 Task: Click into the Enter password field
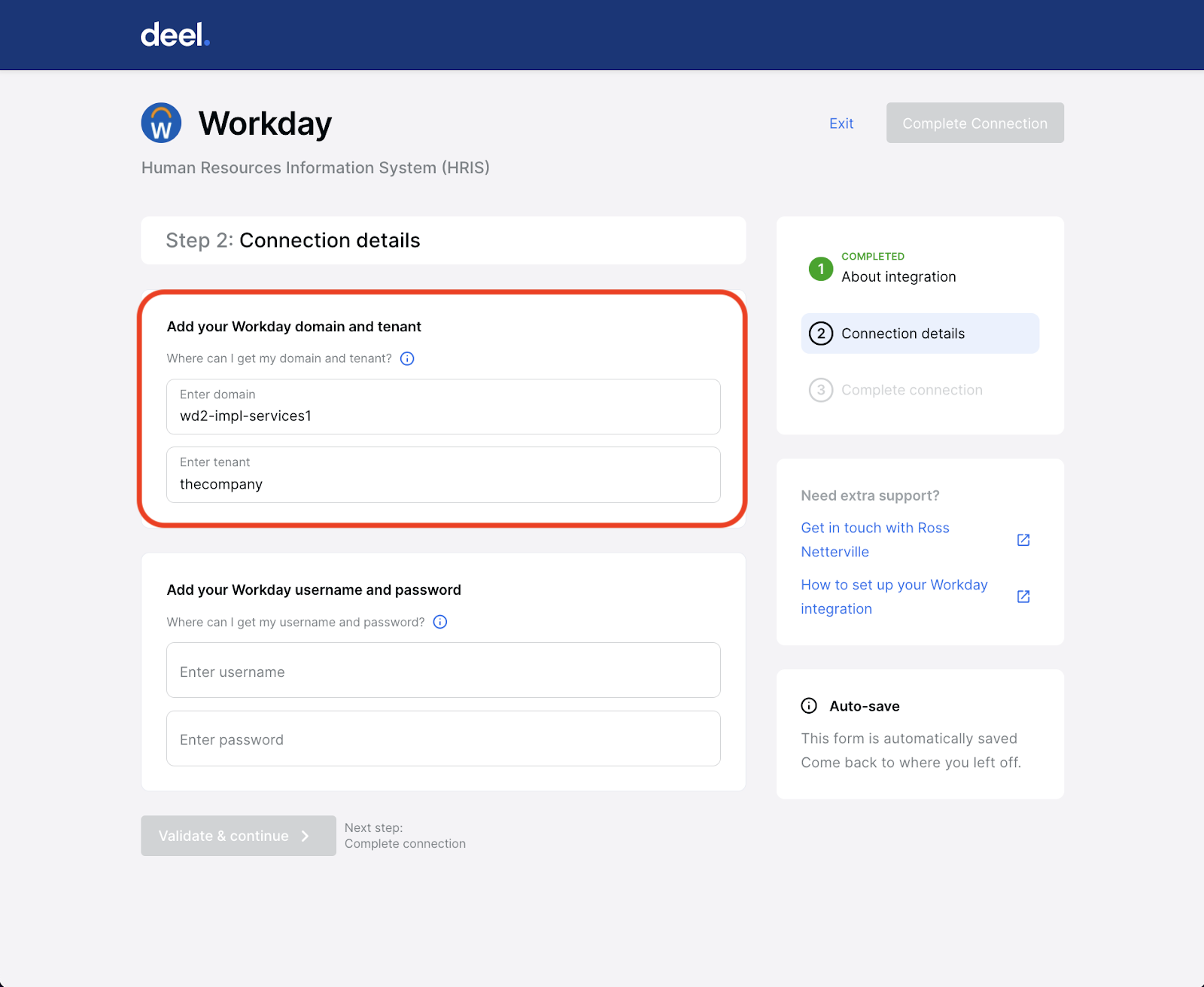(x=442, y=739)
